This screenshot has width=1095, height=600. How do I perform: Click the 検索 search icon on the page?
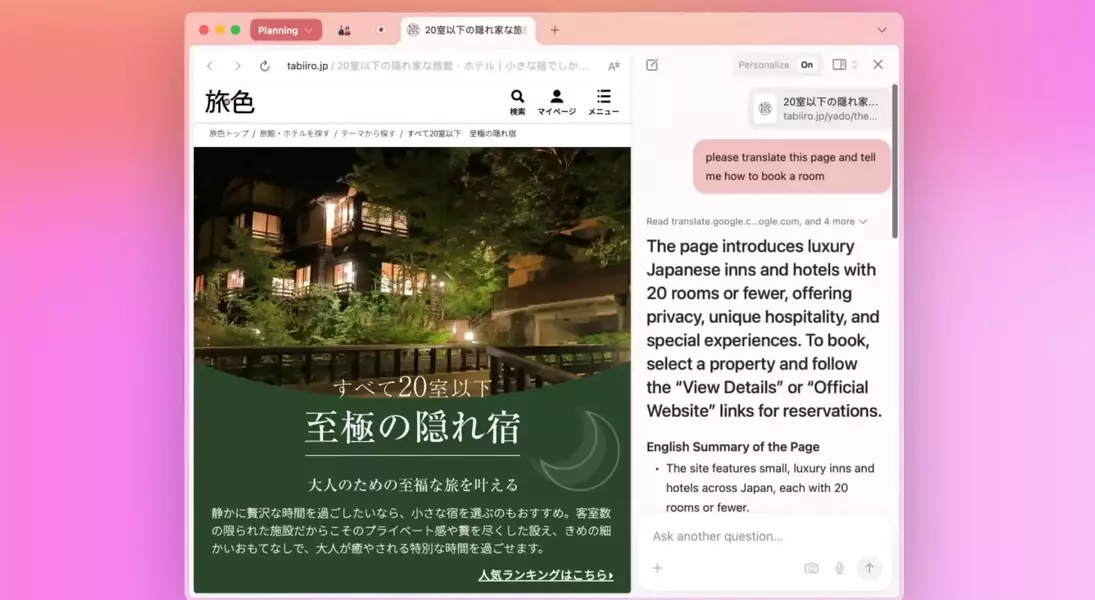click(517, 98)
